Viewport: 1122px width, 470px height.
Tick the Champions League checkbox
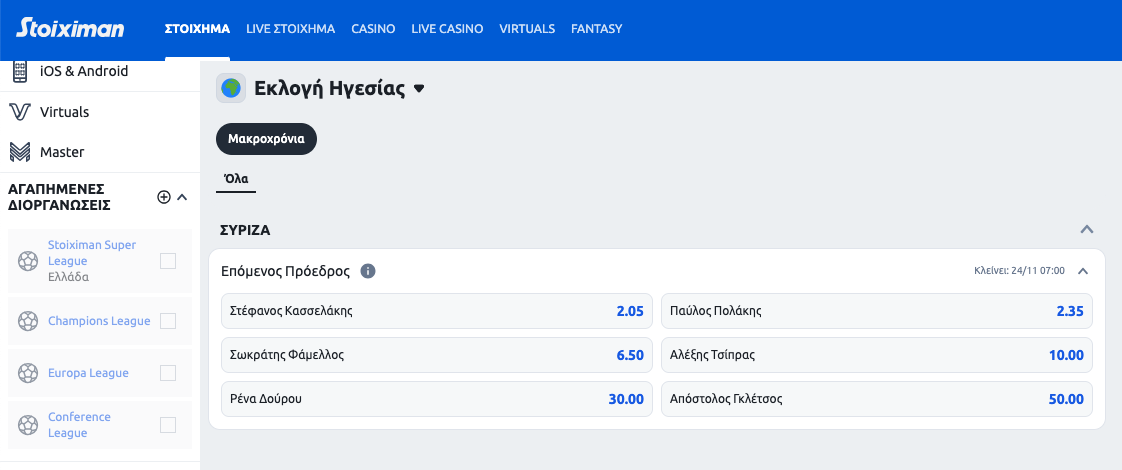pyautogui.click(x=168, y=321)
